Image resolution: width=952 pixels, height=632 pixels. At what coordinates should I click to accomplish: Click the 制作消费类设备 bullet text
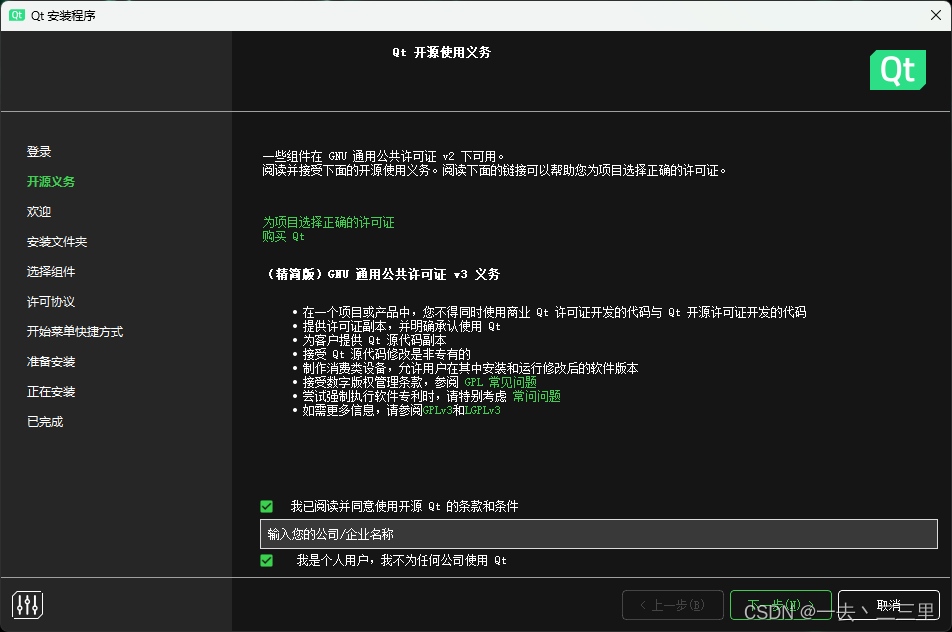470,368
